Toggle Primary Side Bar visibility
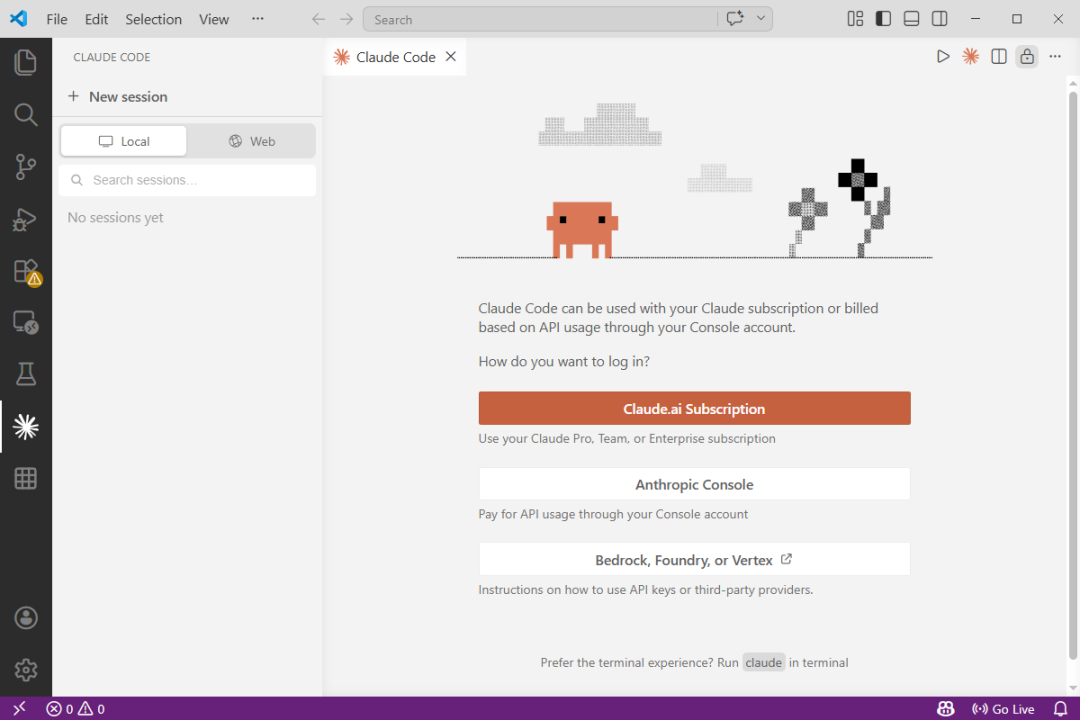Screen dimensions: 1080x720 [883, 19]
